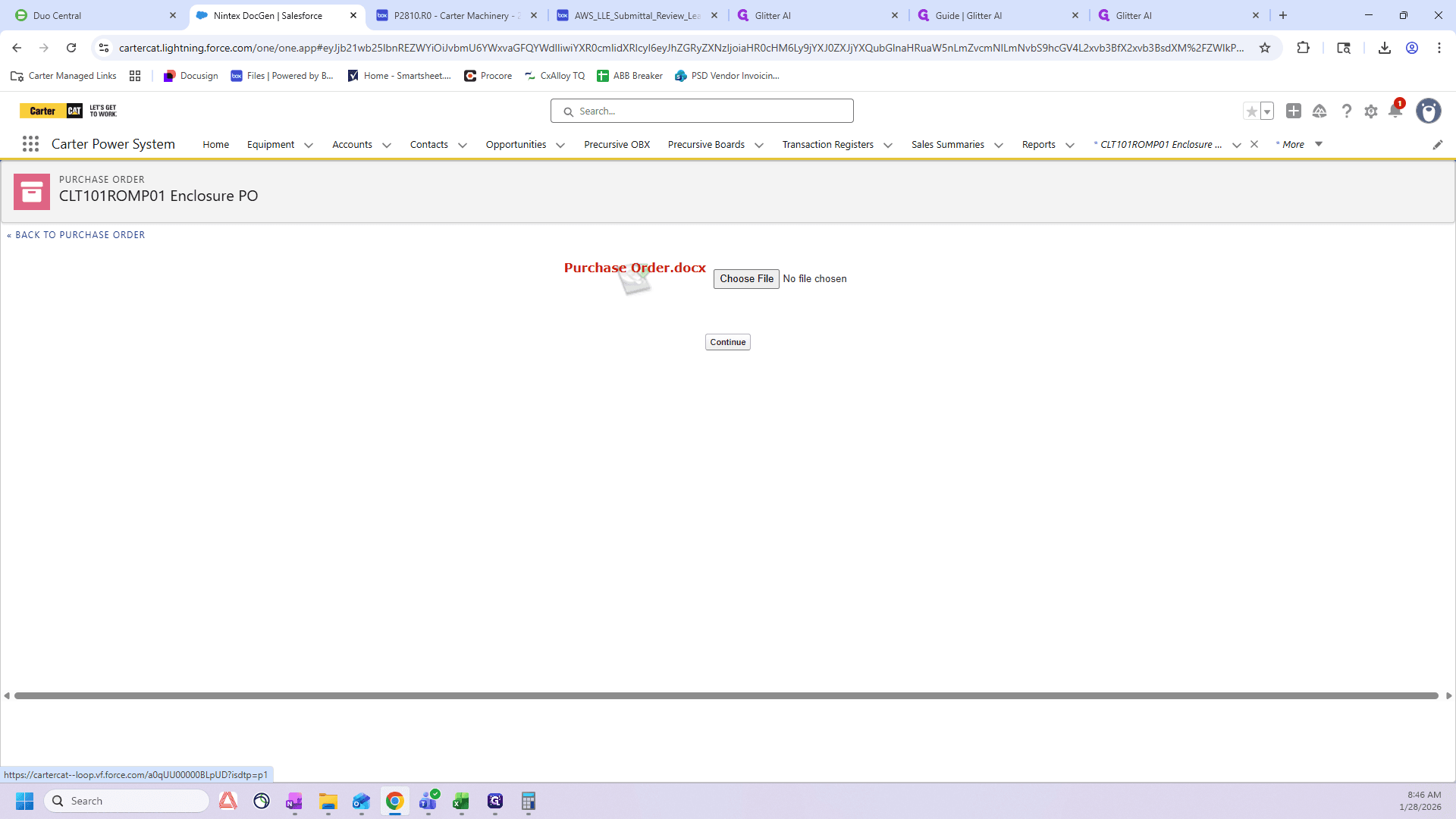
Task: Open the notifications bell
Action: click(1395, 111)
